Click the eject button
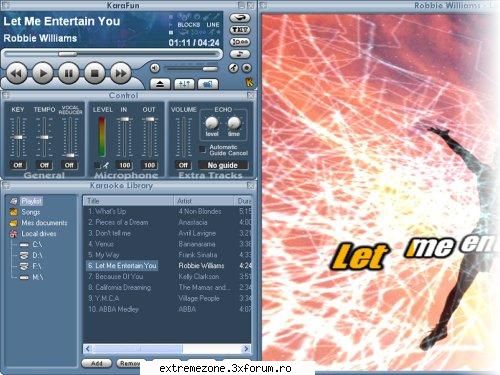This screenshot has height=375, width=500. [x=160, y=84]
